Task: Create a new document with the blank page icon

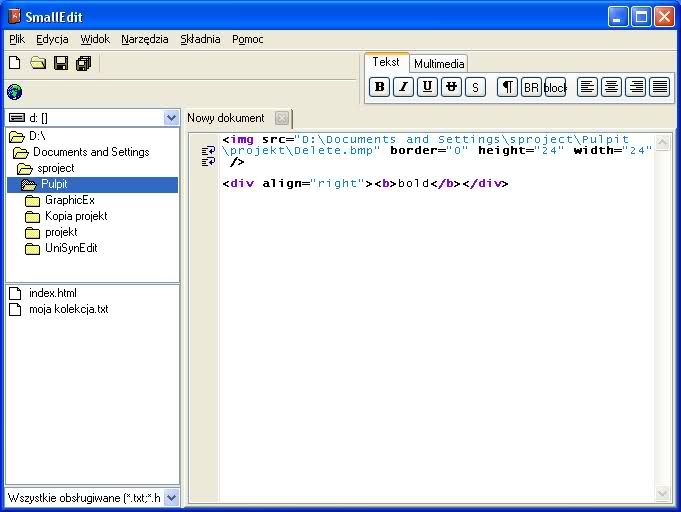Action: pos(15,63)
